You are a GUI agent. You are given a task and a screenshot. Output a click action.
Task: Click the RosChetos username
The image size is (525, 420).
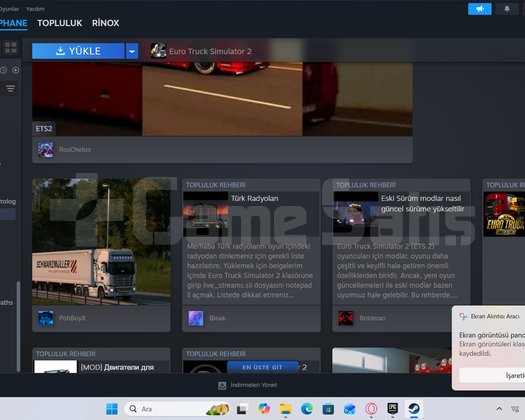click(x=75, y=149)
